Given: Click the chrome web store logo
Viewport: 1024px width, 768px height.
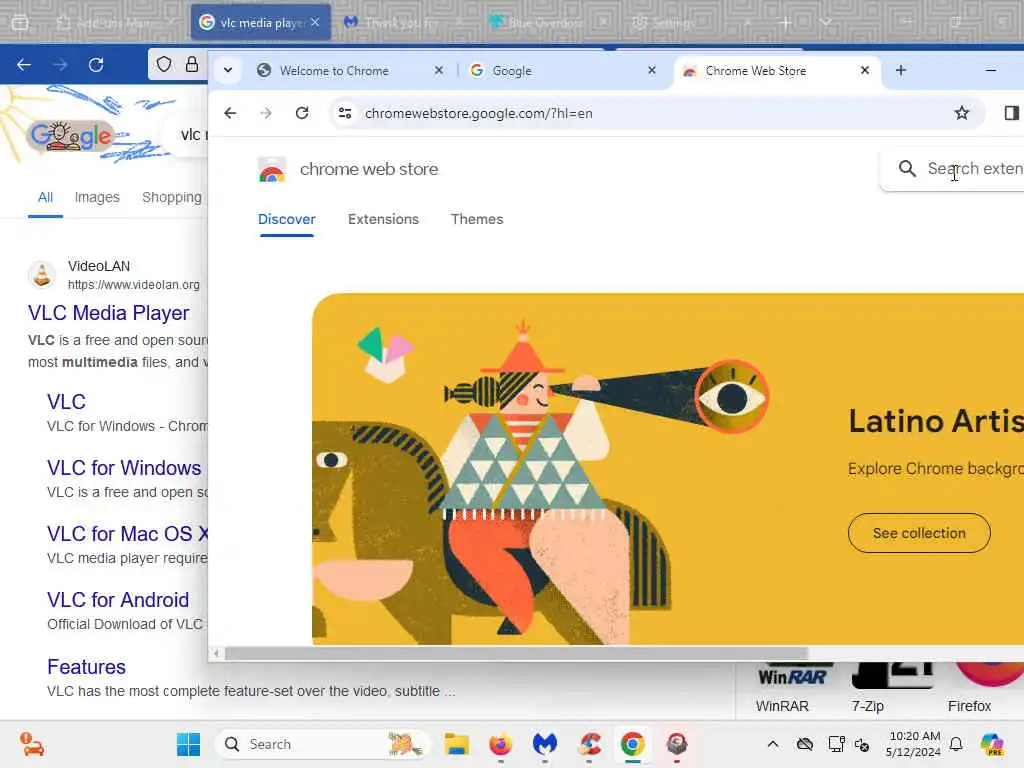Looking at the screenshot, I should pos(272,170).
